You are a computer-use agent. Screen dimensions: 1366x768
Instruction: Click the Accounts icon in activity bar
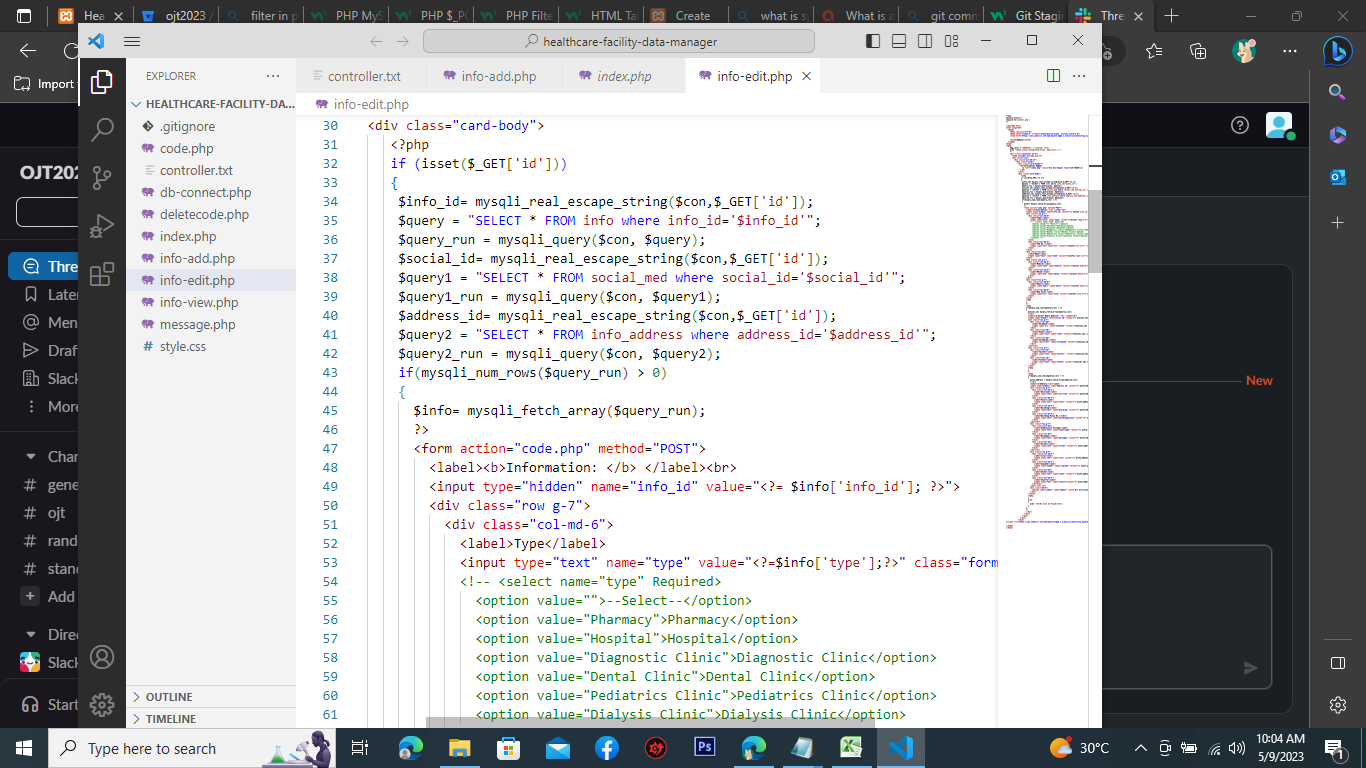click(102, 657)
